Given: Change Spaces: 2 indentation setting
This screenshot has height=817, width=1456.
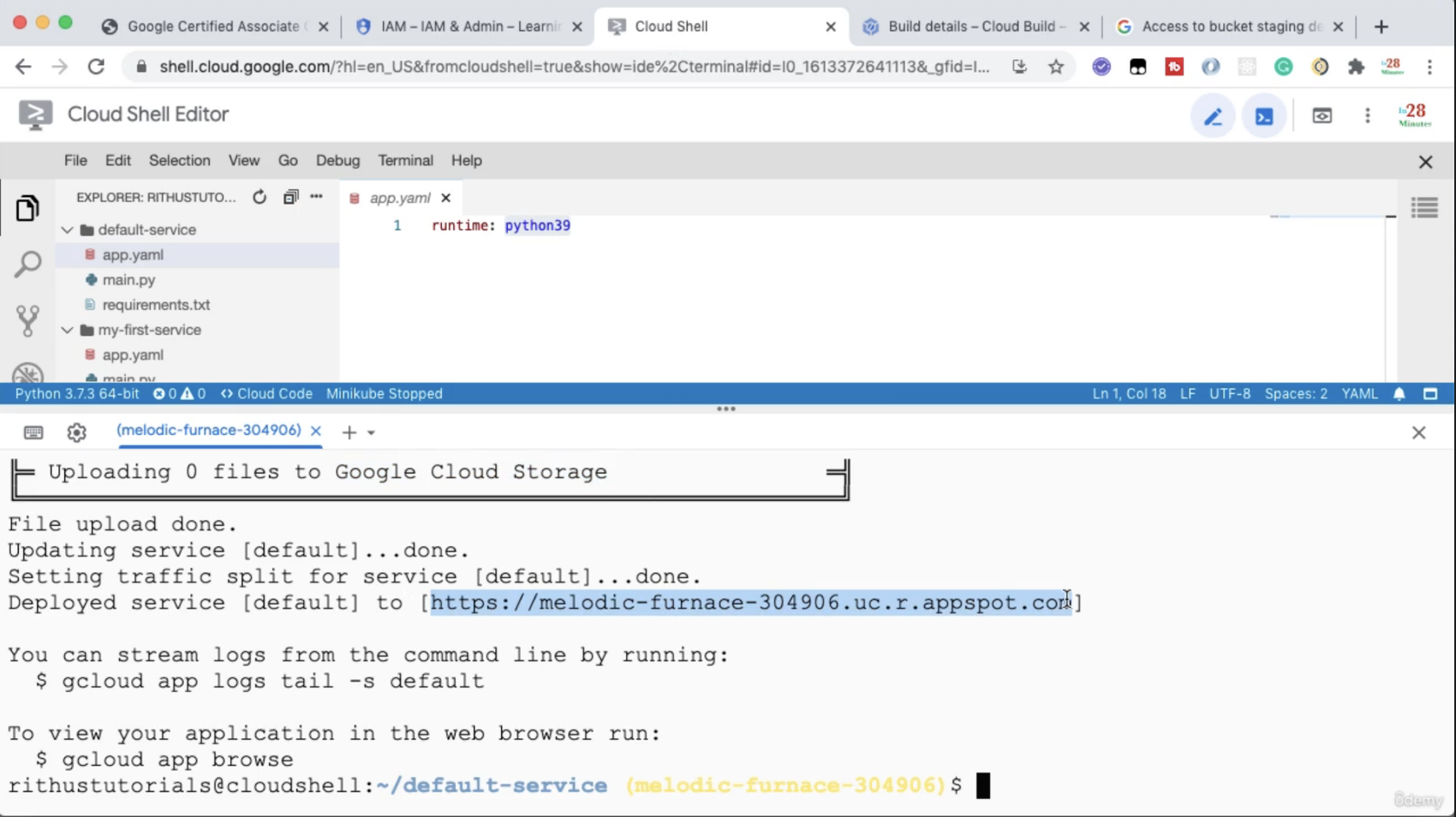Looking at the screenshot, I should click(x=1296, y=394).
